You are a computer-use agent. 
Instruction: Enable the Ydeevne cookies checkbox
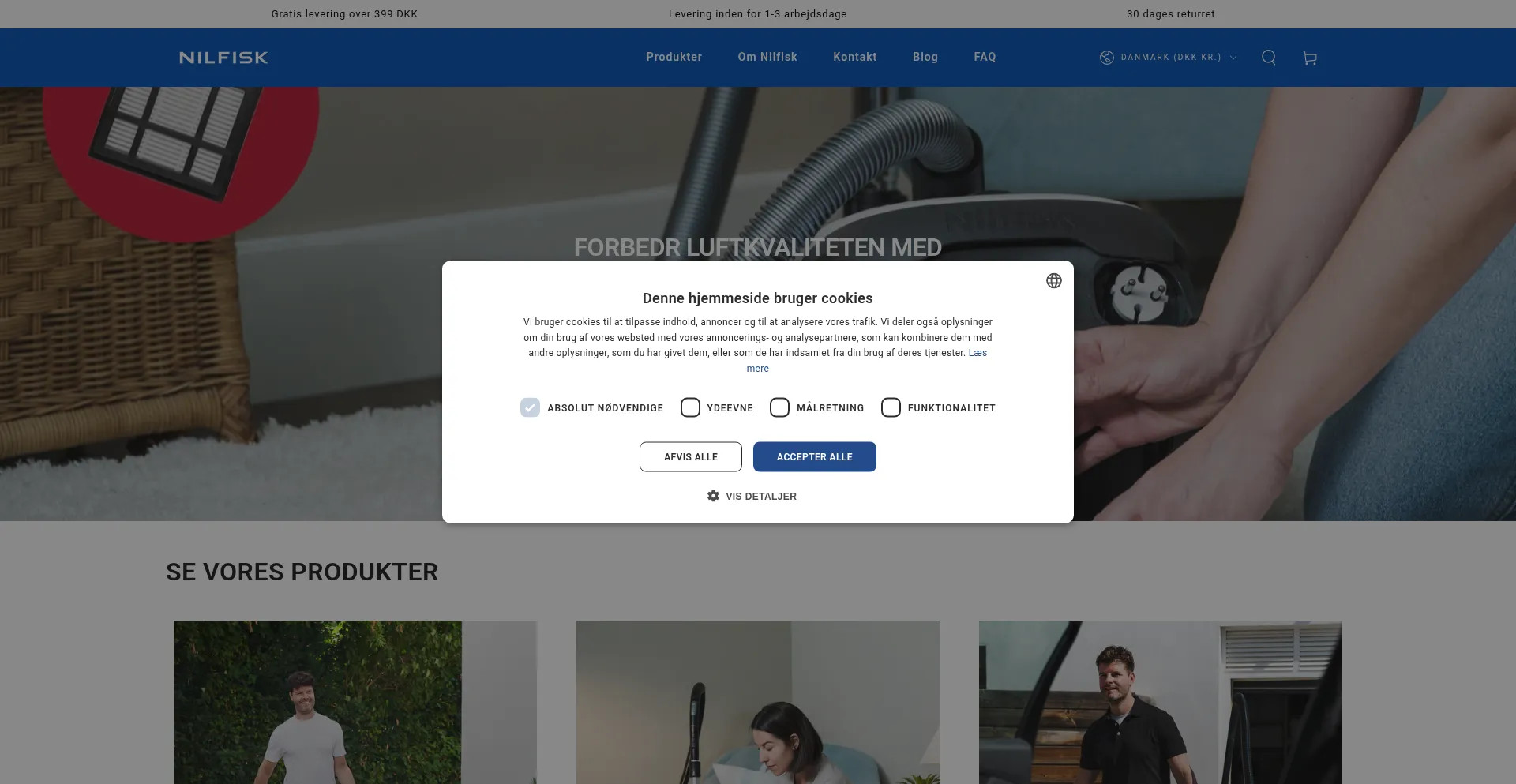690,407
